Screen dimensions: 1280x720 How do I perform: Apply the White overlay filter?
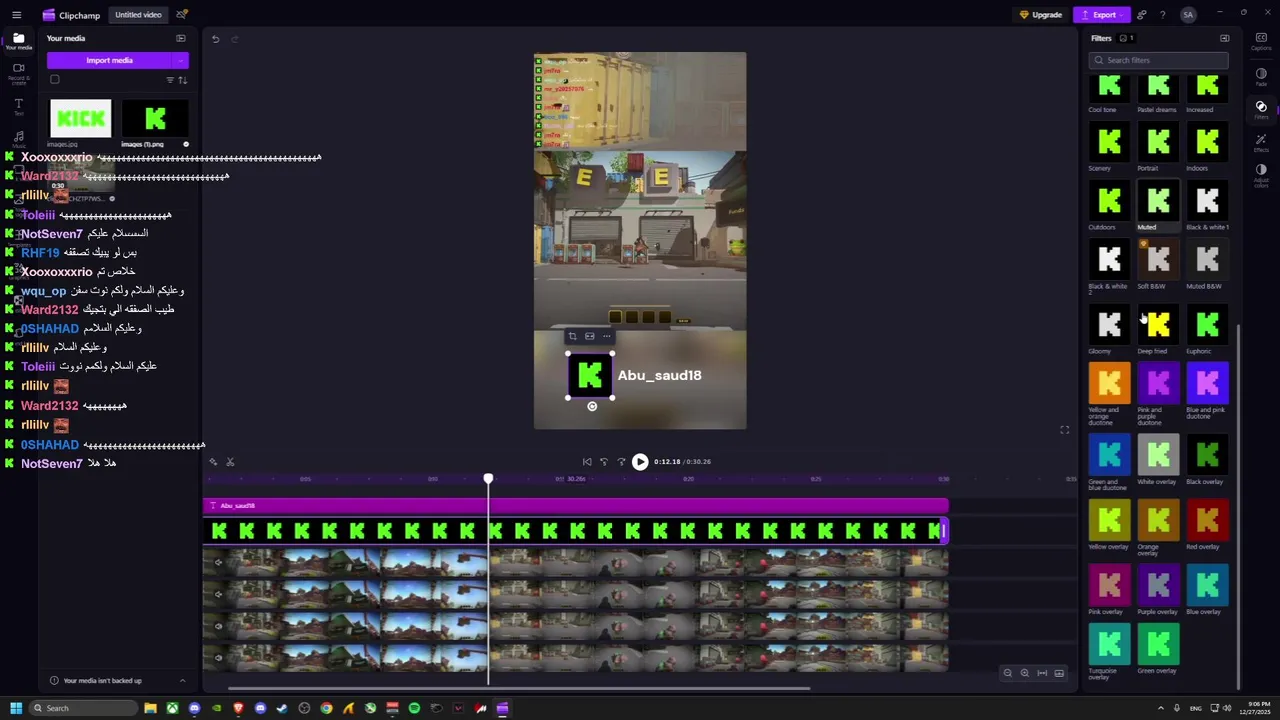[1158, 455]
